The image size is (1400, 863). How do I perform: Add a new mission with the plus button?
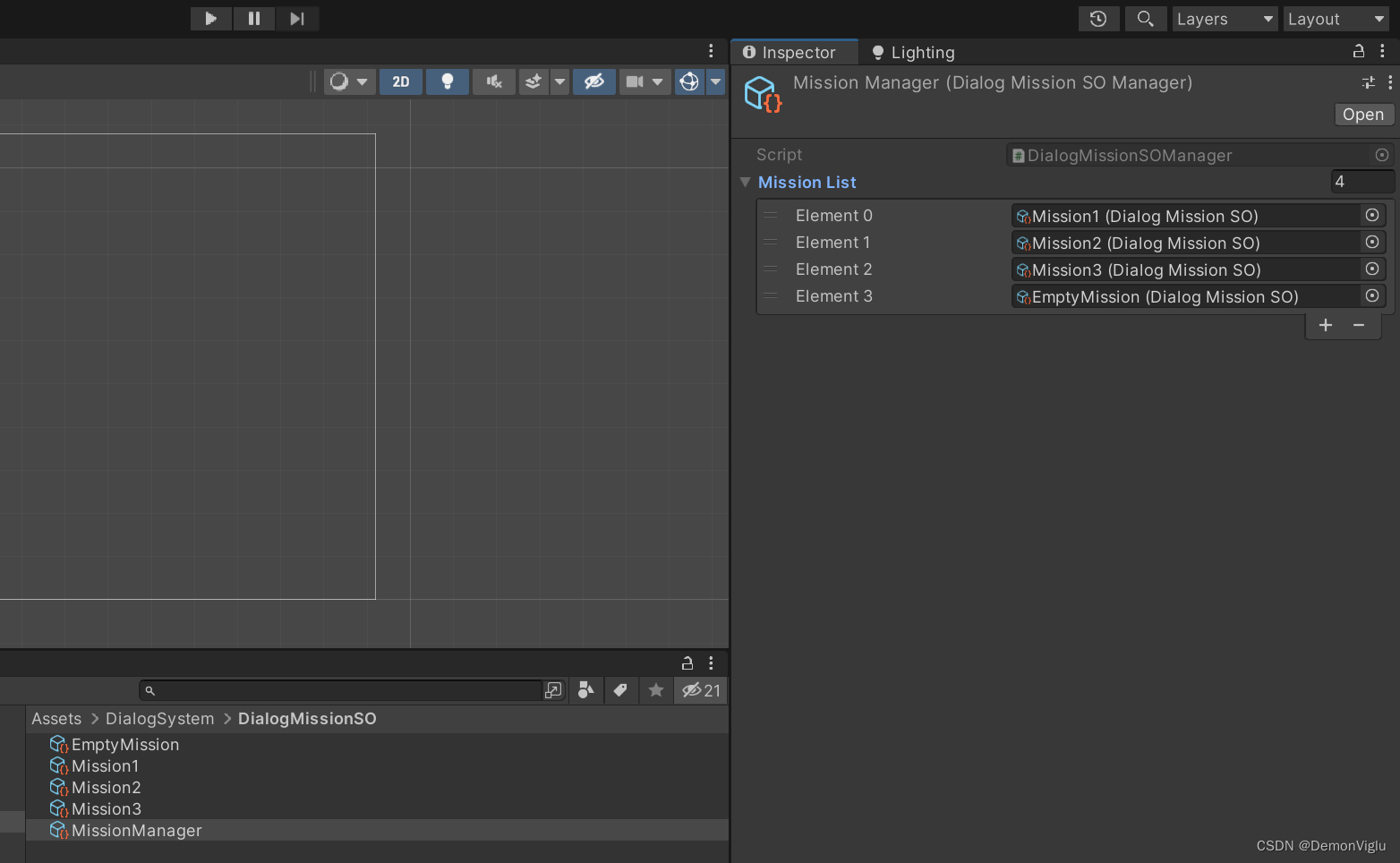(1326, 325)
